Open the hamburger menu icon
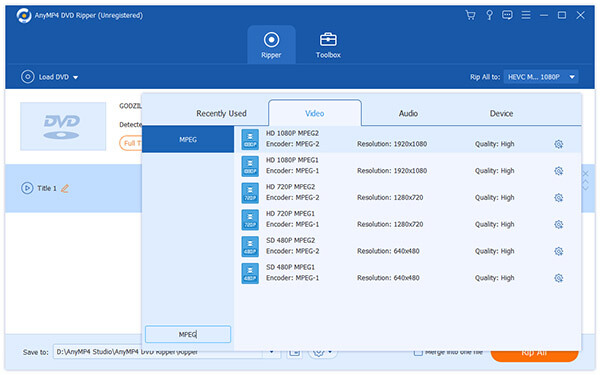The image size is (600, 375). pos(526,15)
